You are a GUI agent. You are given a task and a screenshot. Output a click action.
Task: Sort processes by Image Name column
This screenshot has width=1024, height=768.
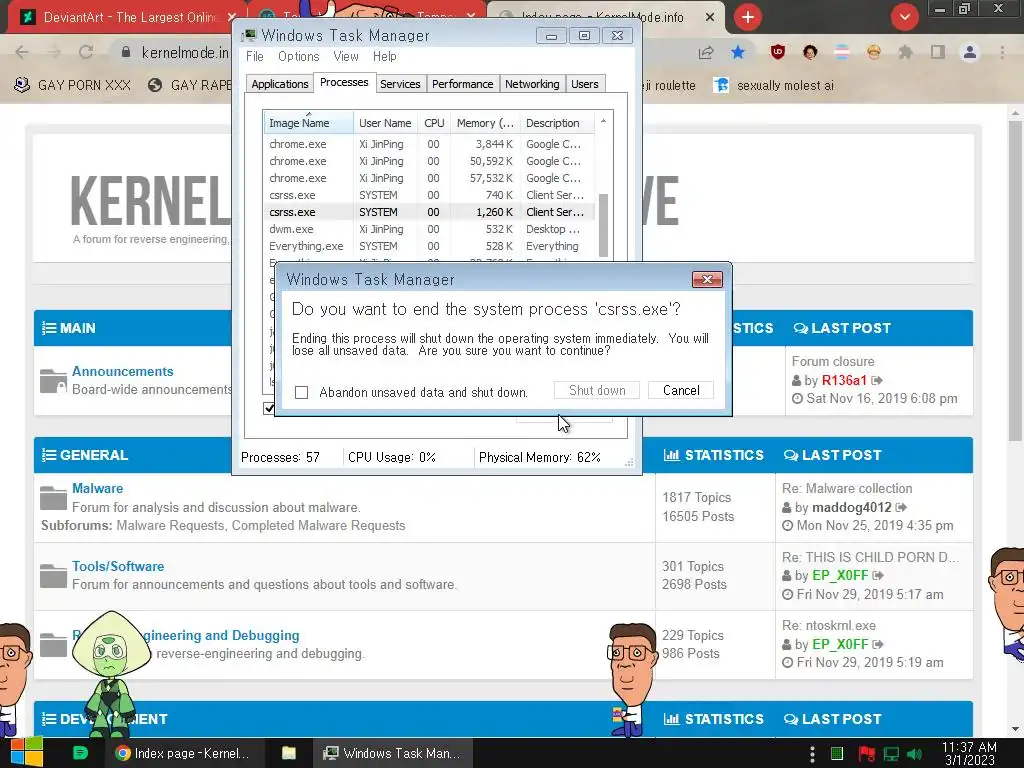tap(308, 123)
